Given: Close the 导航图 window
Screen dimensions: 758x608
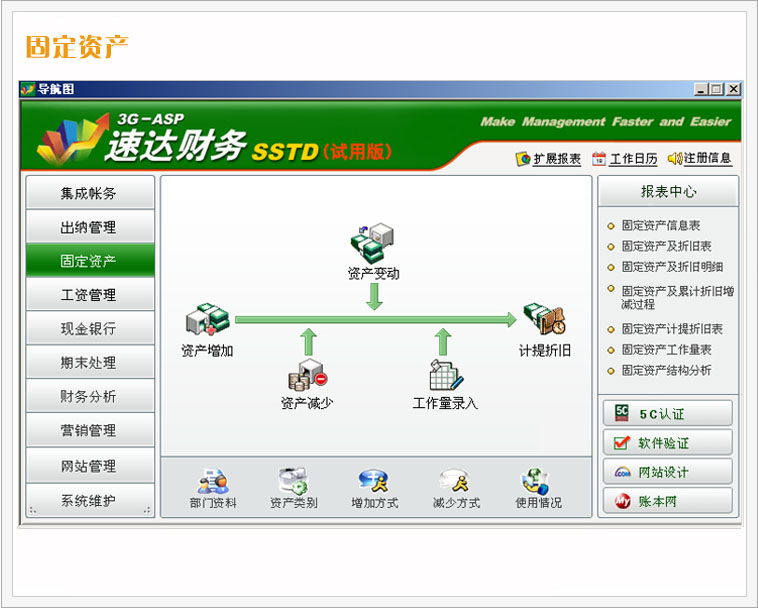Looking at the screenshot, I should click(x=734, y=89).
